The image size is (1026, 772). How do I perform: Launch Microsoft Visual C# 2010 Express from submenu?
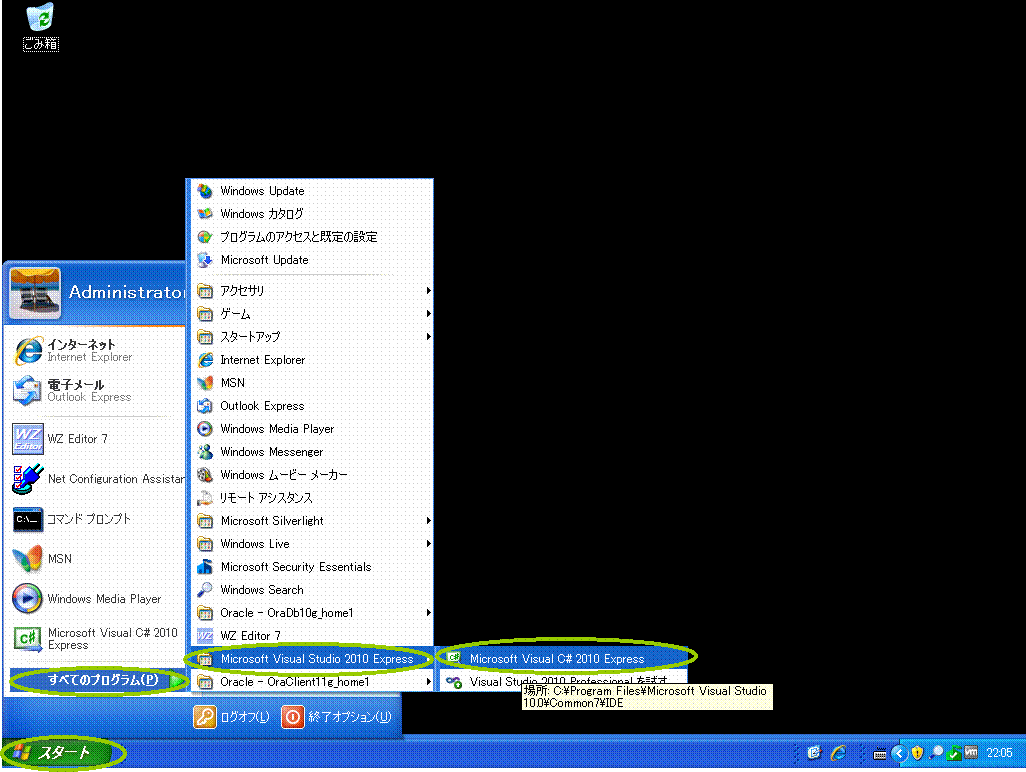pos(563,659)
